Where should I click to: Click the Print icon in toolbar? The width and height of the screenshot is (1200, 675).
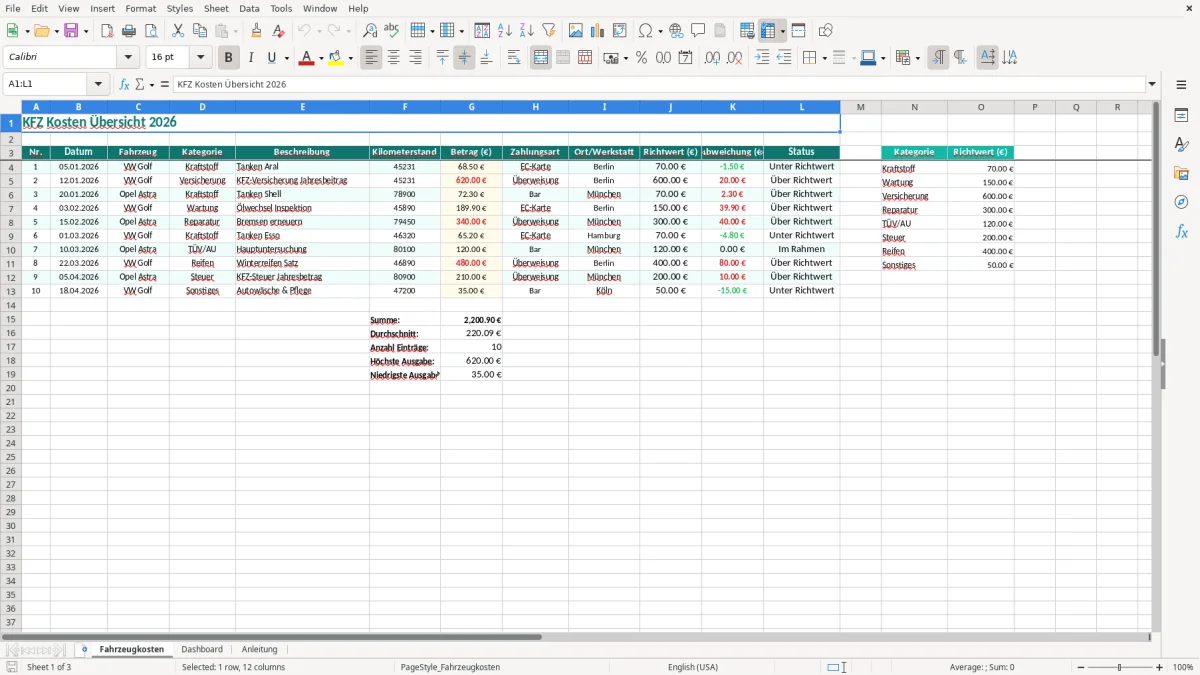(x=129, y=31)
